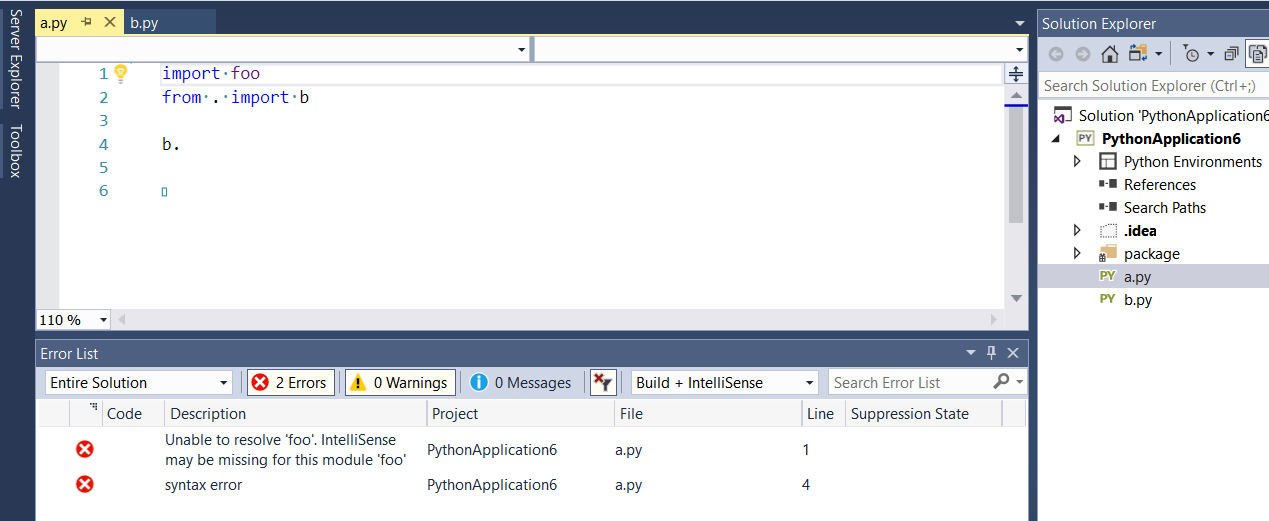
Task: Select the Search Paths item
Action: click(x=1164, y=207)
